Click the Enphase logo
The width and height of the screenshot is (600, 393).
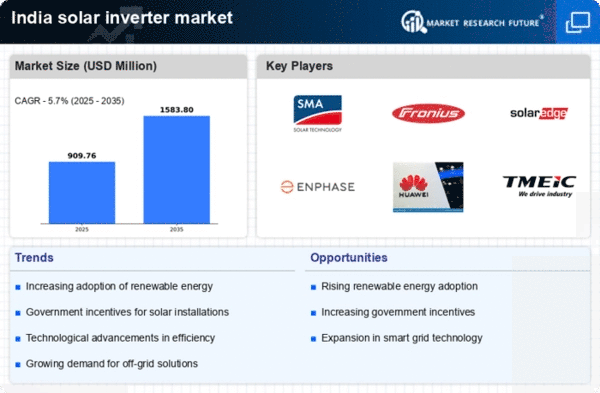(x=318, y=187)
